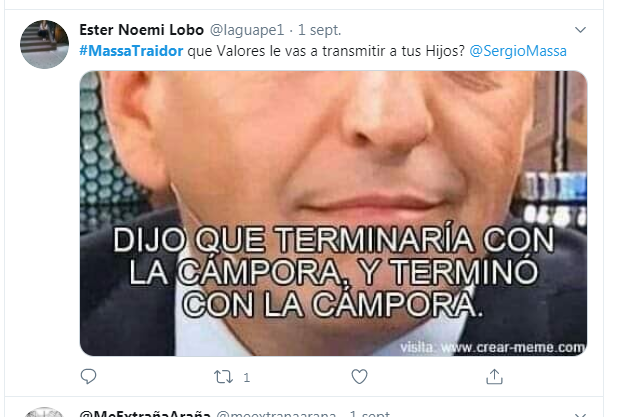627x417 pixels.
Task: Open the share tweet upload icon
Action: [494, 376]
